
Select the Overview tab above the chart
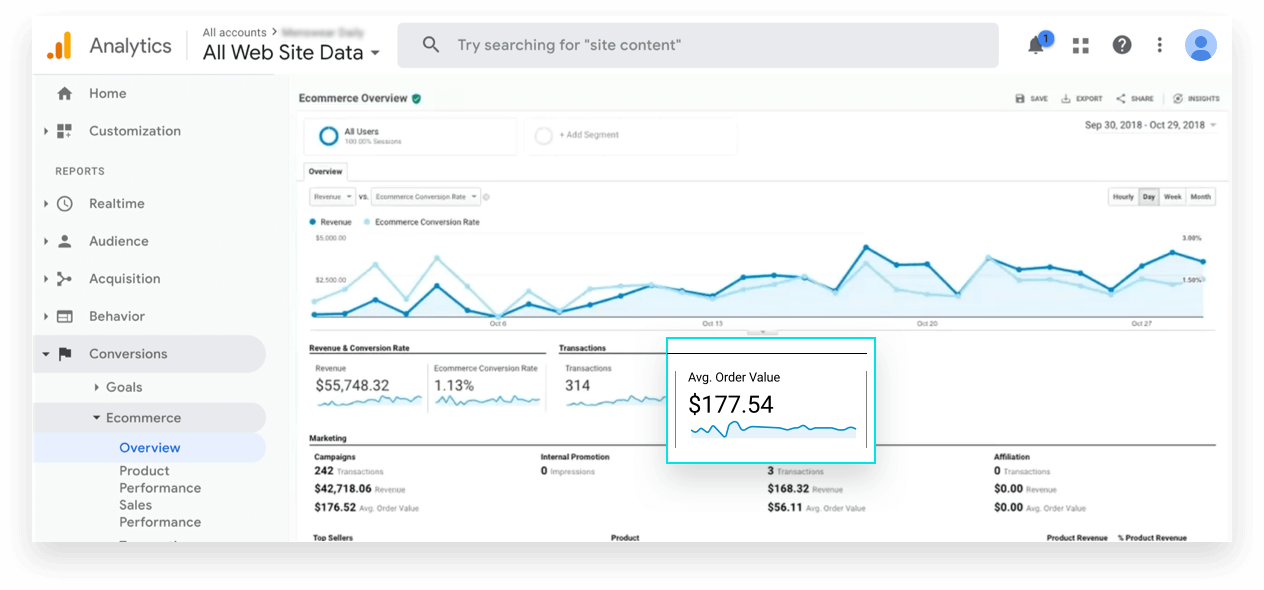click(x=325, y=170)
